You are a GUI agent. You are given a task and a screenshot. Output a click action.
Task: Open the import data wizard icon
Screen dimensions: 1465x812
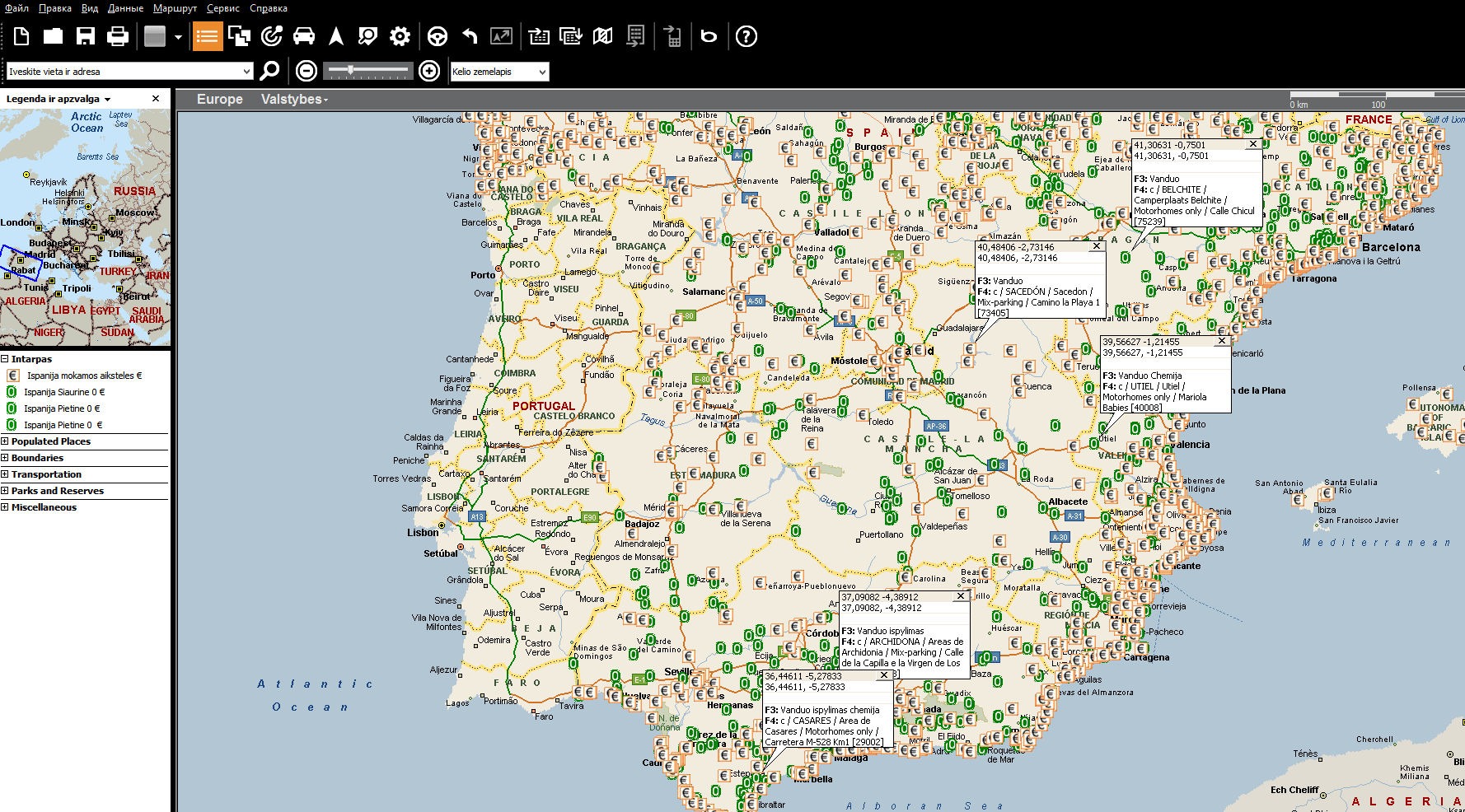(539, 36)
